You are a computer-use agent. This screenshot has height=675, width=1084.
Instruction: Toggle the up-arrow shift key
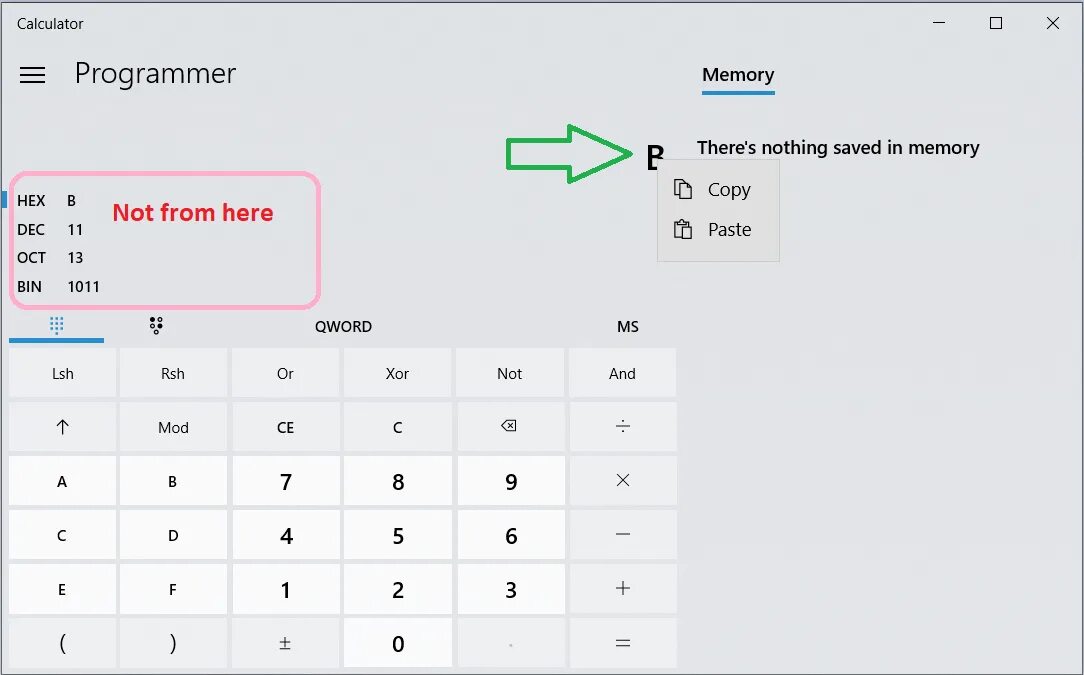pos(62,427)
